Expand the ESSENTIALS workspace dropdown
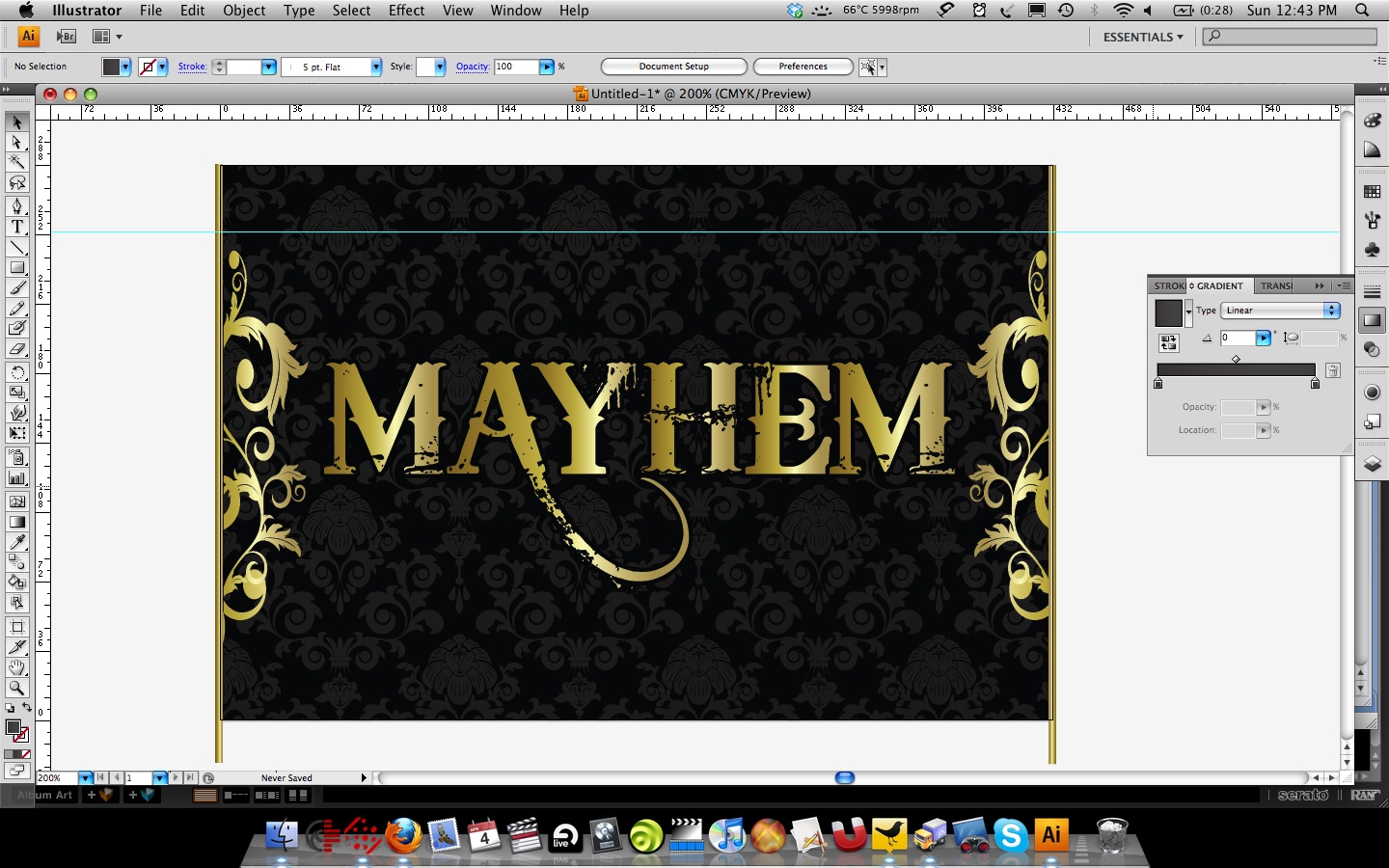The width and height of the screenshot is (1389, 868). [1143, 37]
